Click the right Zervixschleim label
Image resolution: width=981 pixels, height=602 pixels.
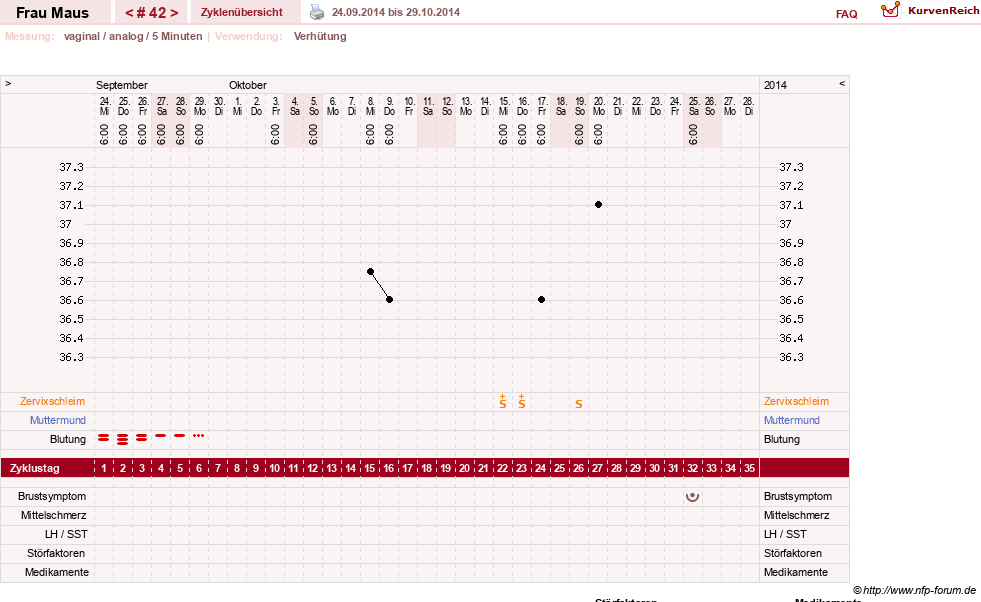point(796,401)
